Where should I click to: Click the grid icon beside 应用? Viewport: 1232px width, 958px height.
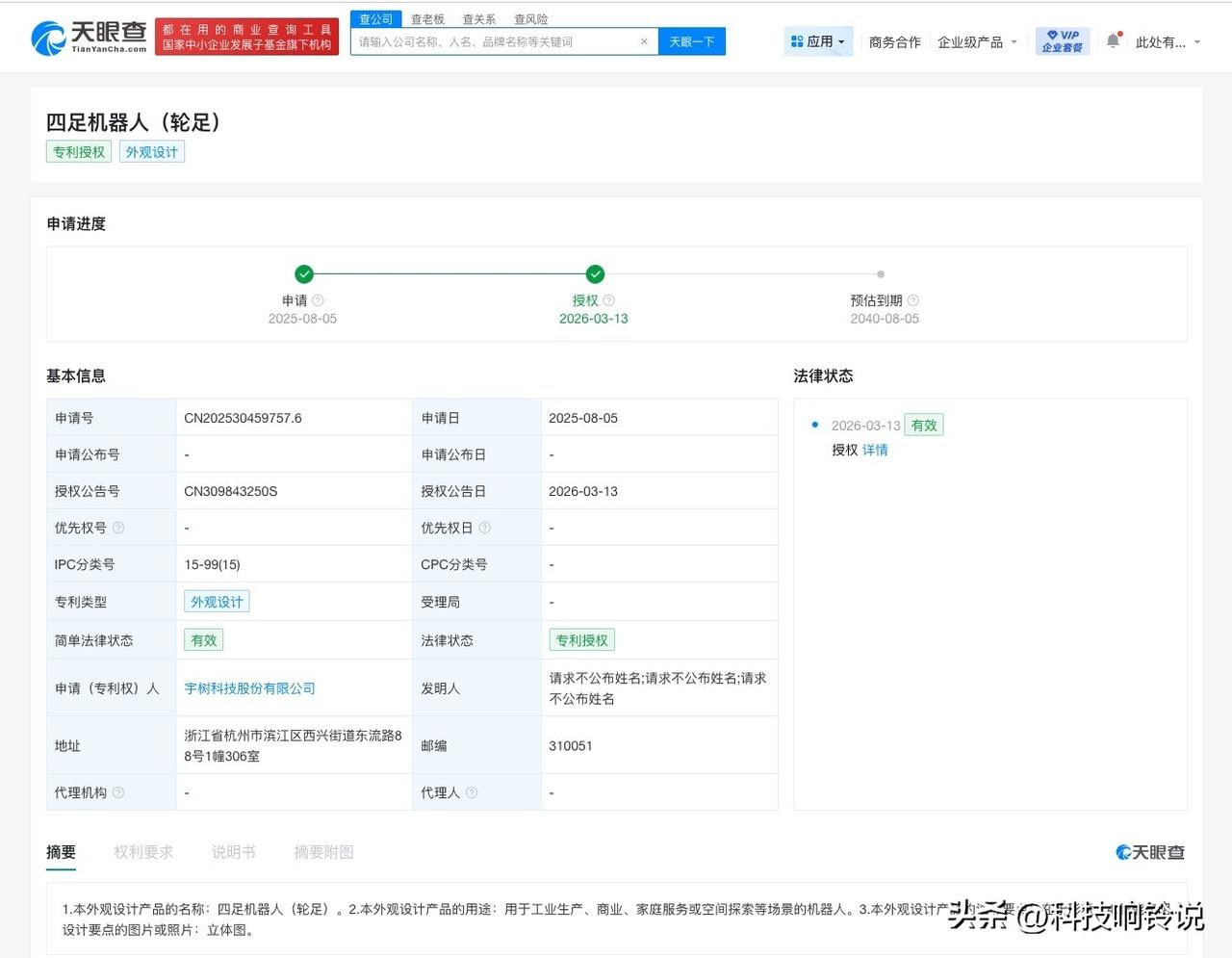click(796, 40)
